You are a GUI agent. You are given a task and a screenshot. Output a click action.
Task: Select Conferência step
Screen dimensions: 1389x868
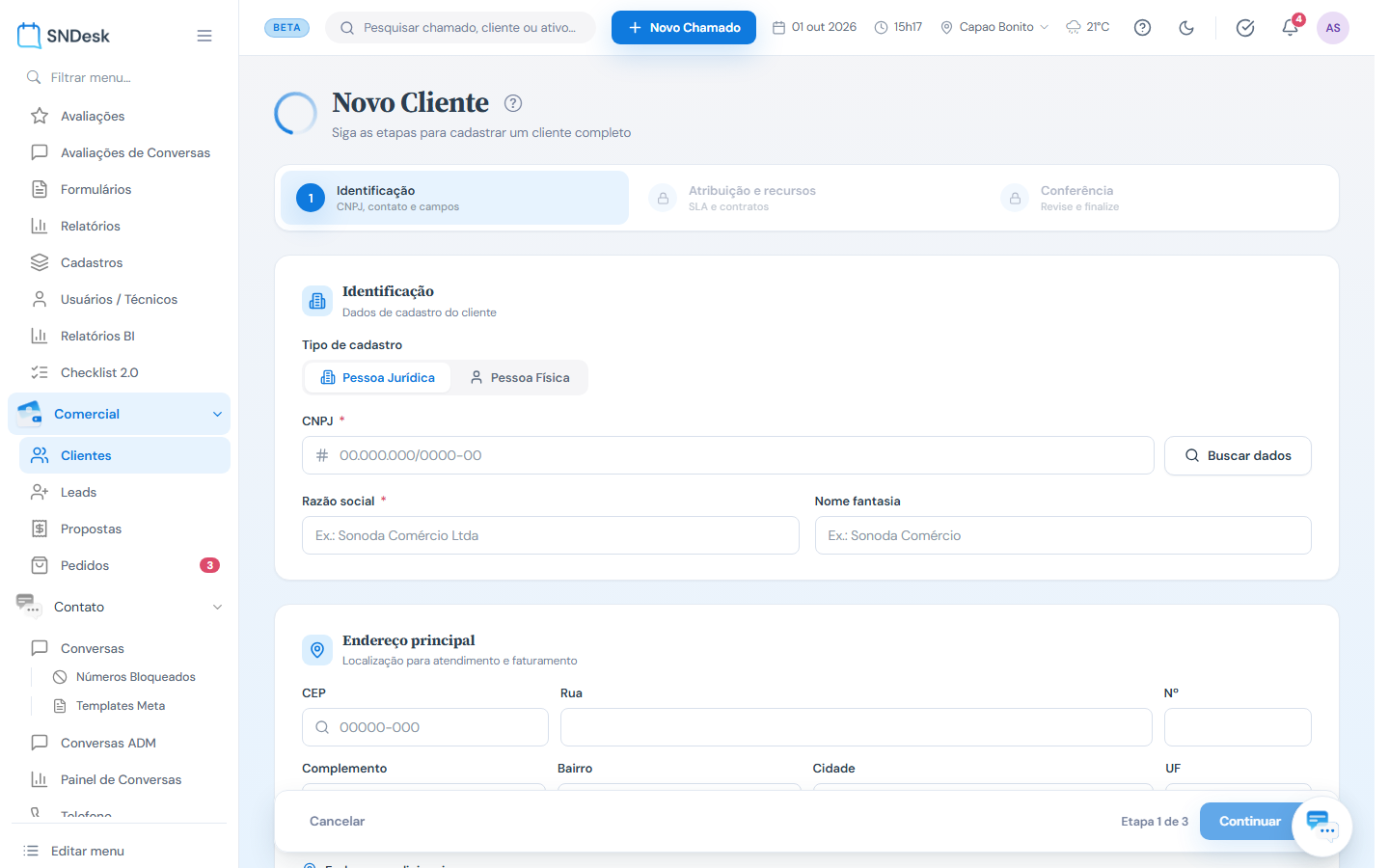(x=1158, y=198)
